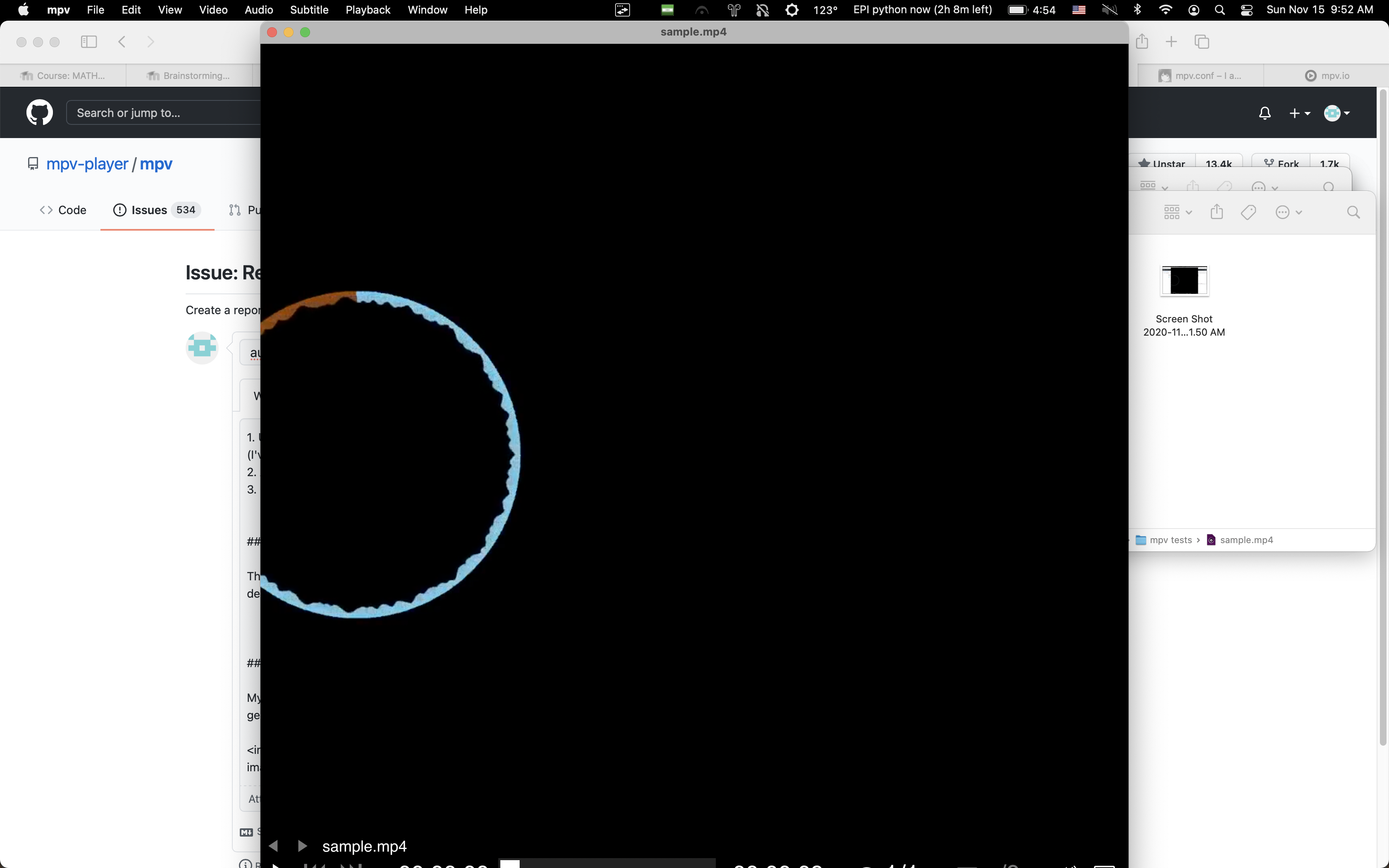Open the Playback menu

tap(368, 10)
